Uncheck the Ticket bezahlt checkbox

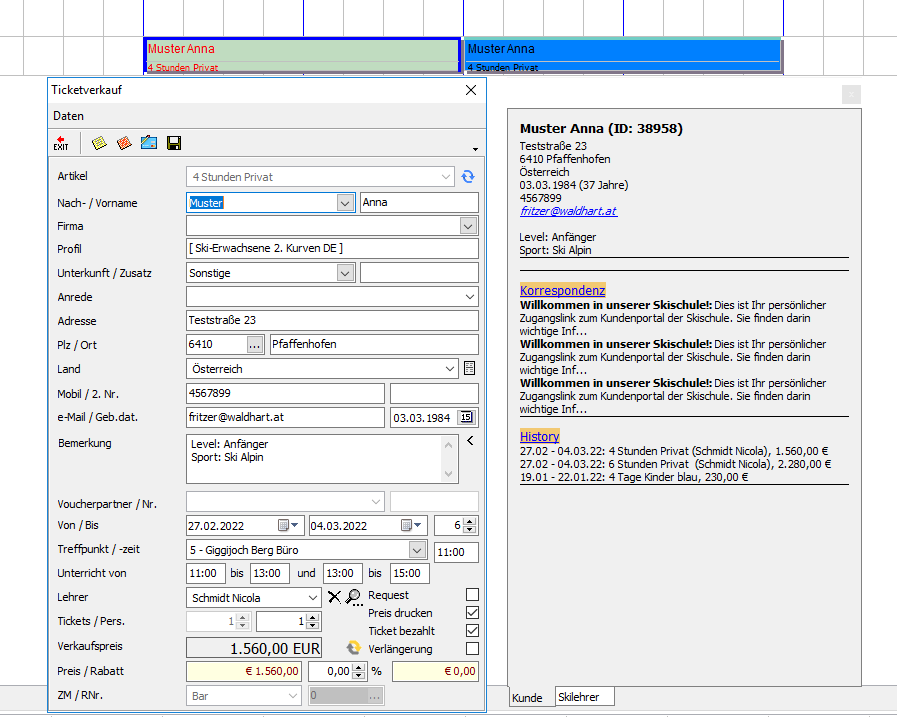pos(473,631)
